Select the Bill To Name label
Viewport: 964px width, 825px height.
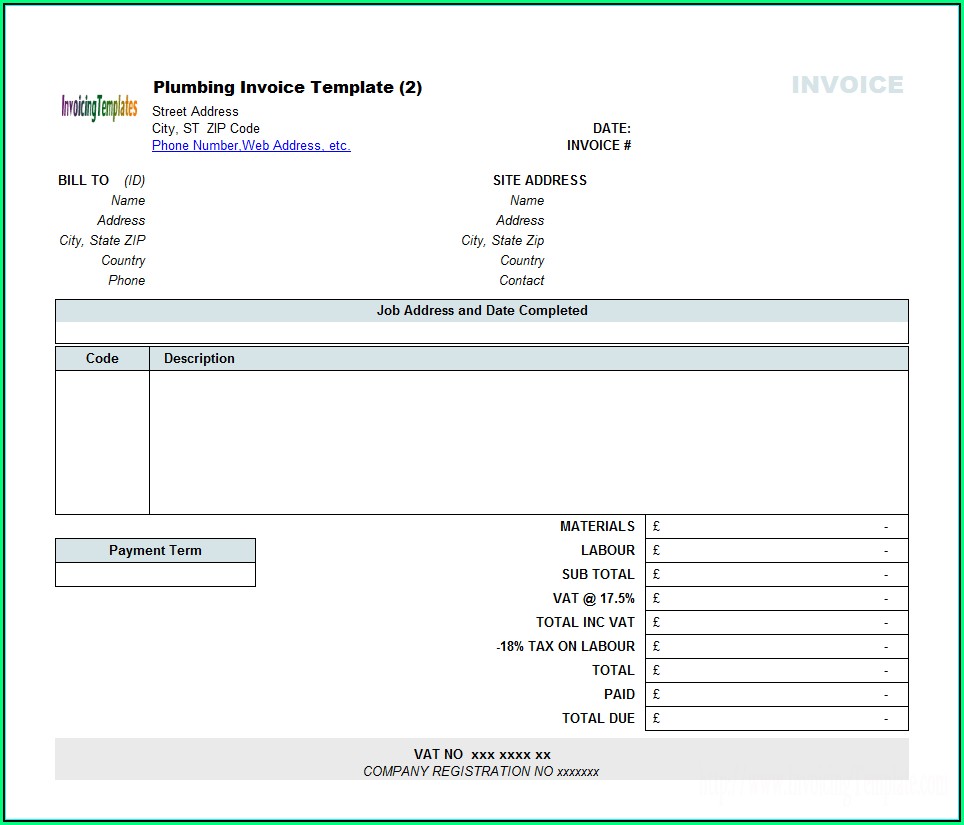pyautogui.click(x=128, y=201)
